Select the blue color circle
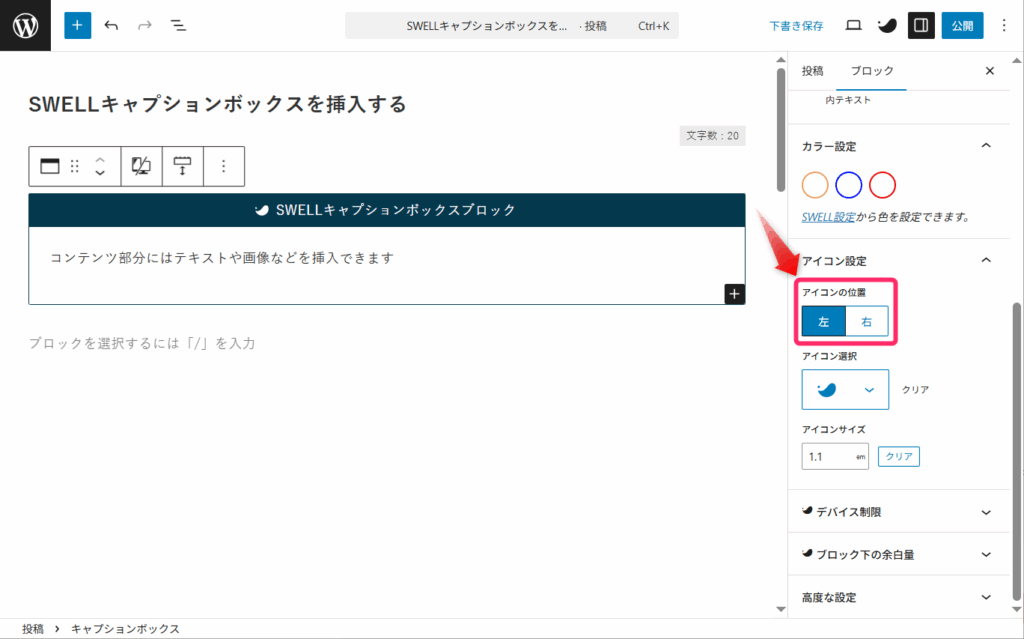 tap(848, 185)
